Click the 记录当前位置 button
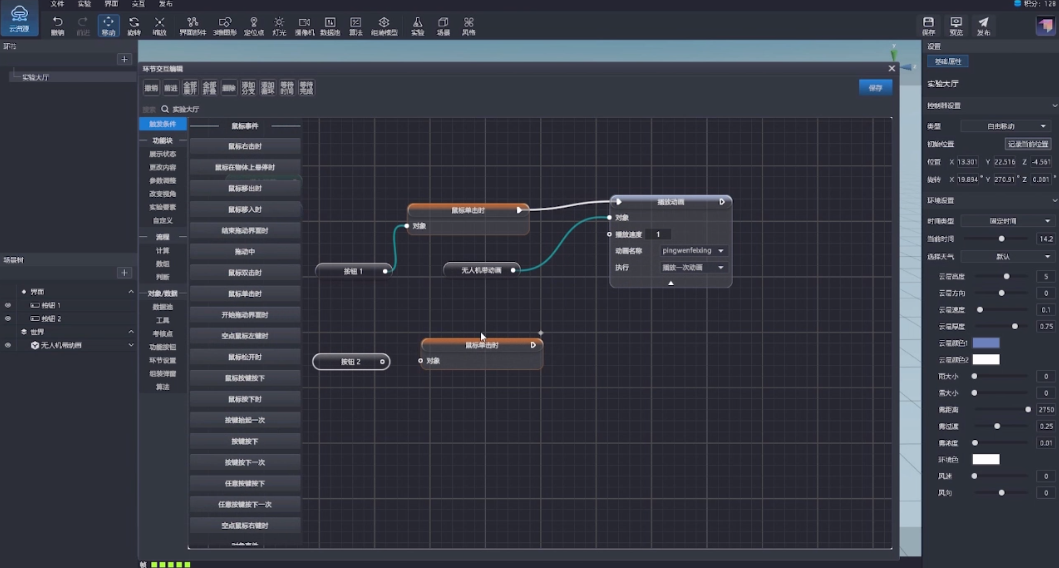This screenshot has height=568, width=1059. 1028,144
